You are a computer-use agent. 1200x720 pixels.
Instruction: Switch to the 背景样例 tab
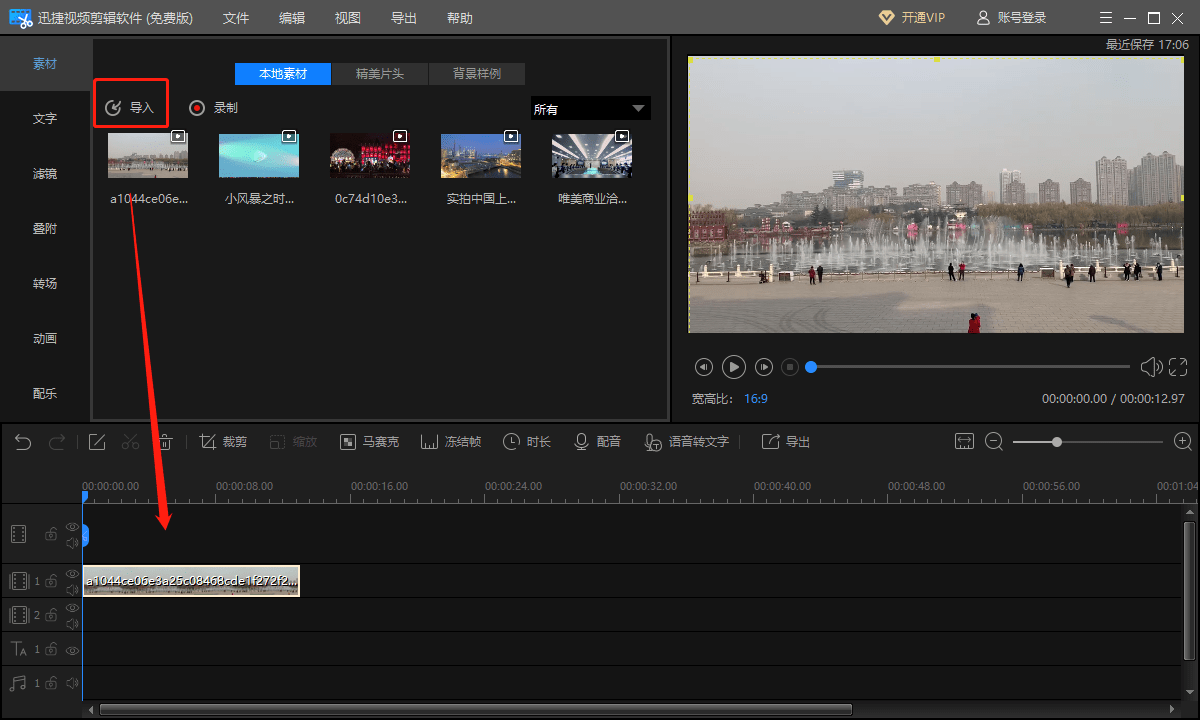click(477, 74)
